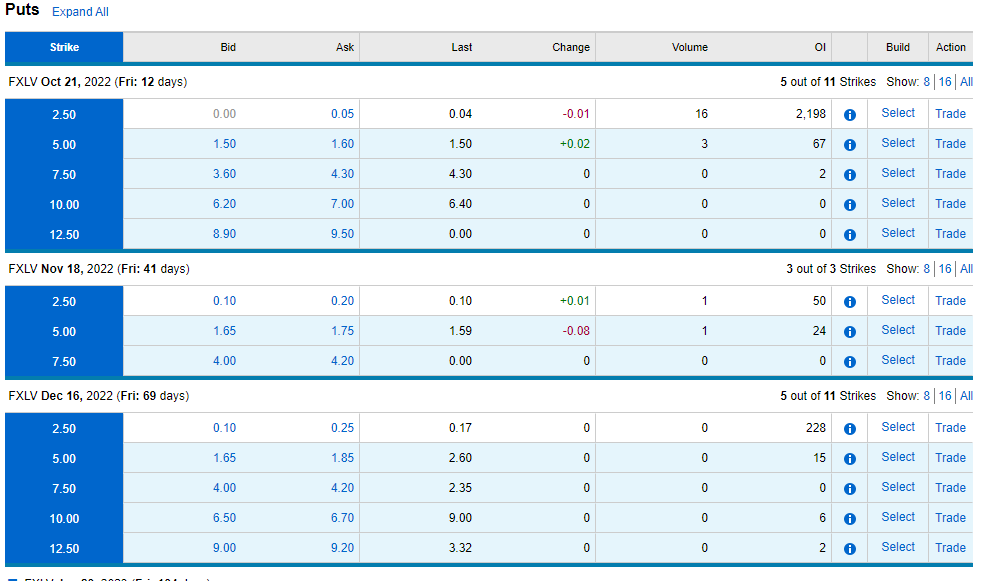Image resolution: width=985 pixels, height=581 pixels.
Task: Open info icon for Dec 16 10.00 put
Action: (849, 519)
